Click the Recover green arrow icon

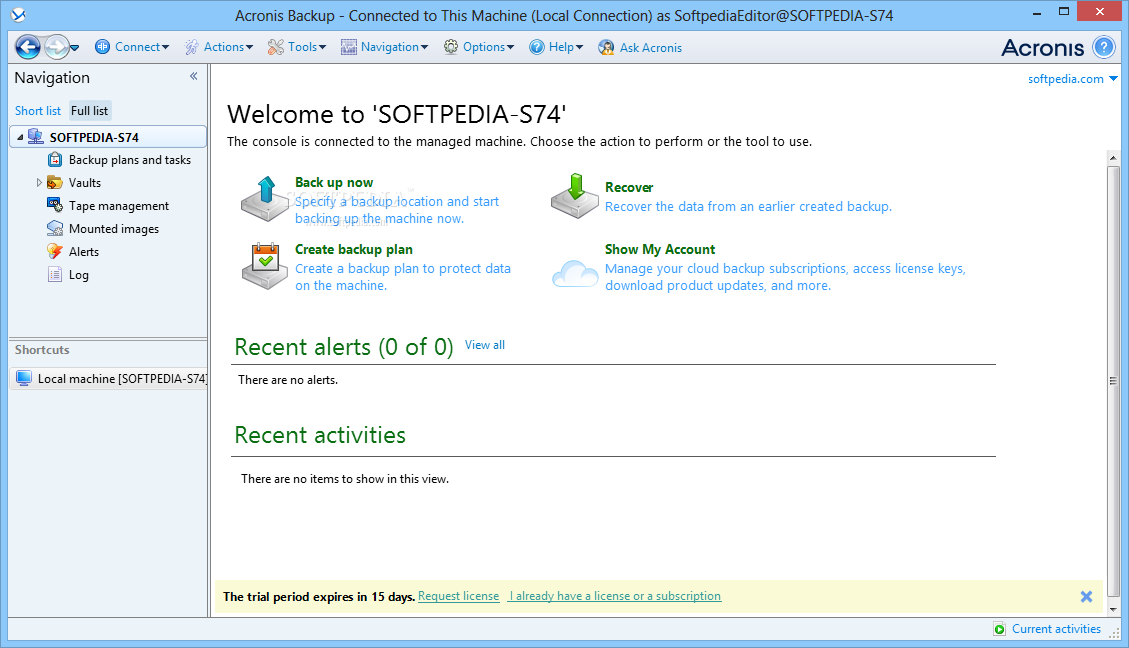click(x=575, y=196)
